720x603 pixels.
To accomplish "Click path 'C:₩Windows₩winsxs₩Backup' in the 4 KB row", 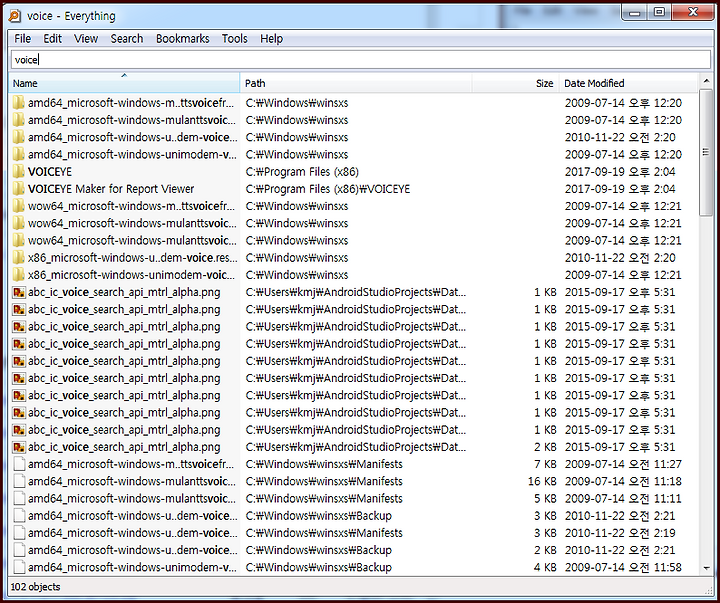I will click(318, 568).
